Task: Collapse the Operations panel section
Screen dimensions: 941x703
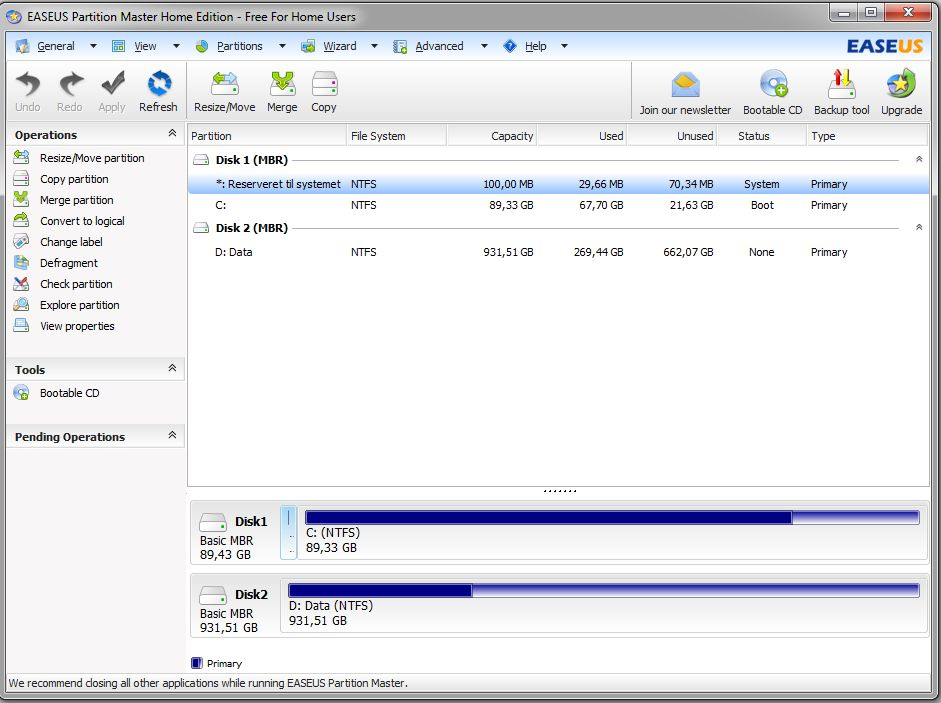Action: [x=172, y=134]
